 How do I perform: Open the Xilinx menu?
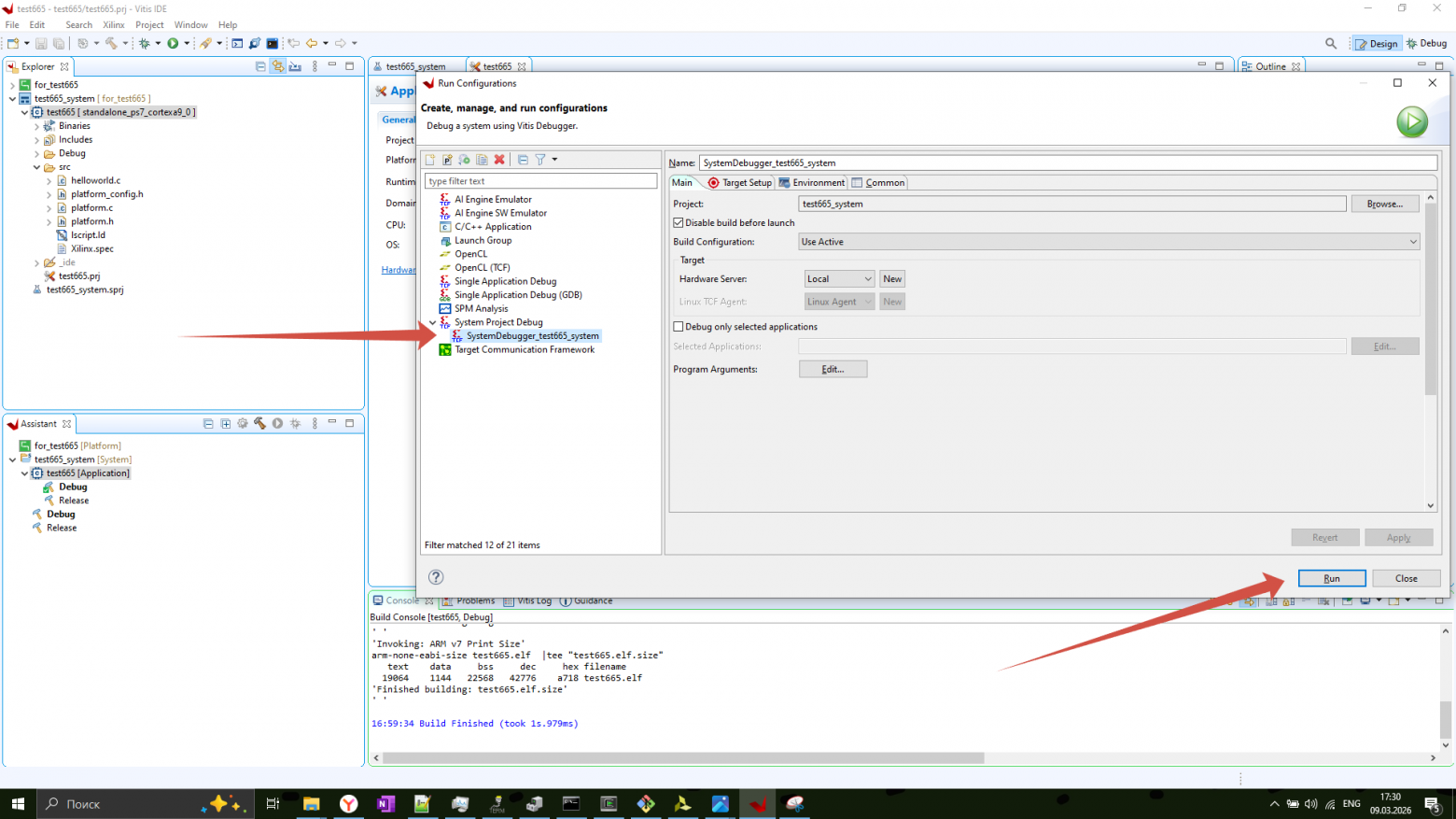click(x=113, y=25)
